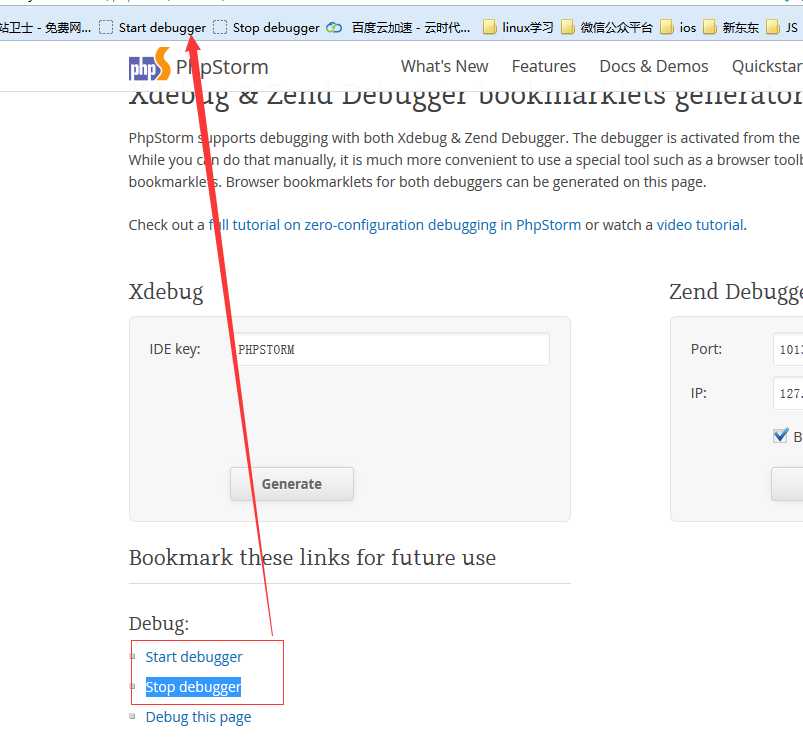Open the Docs & Demos menu item
The width and height of the screenshot is (803, 745).
pos(654,67)
